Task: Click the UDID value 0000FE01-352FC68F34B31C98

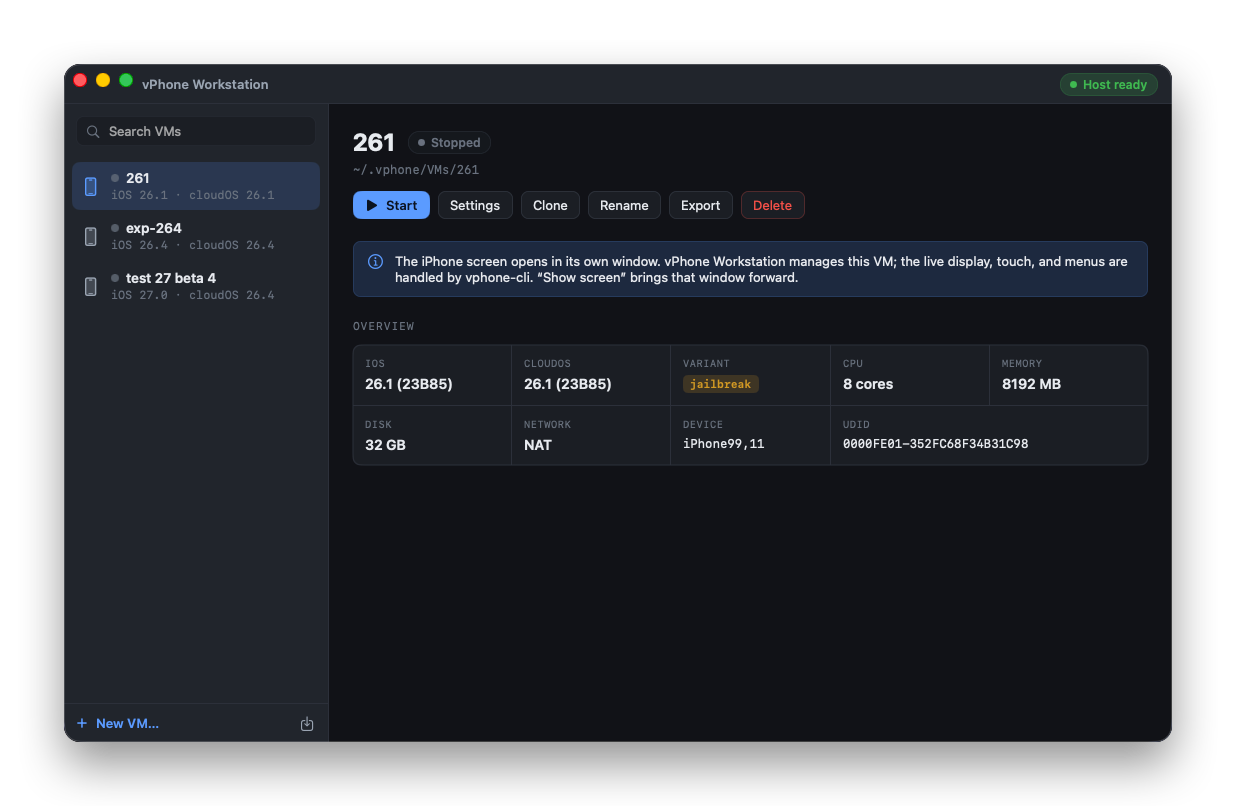Action: tap(935, 444)
